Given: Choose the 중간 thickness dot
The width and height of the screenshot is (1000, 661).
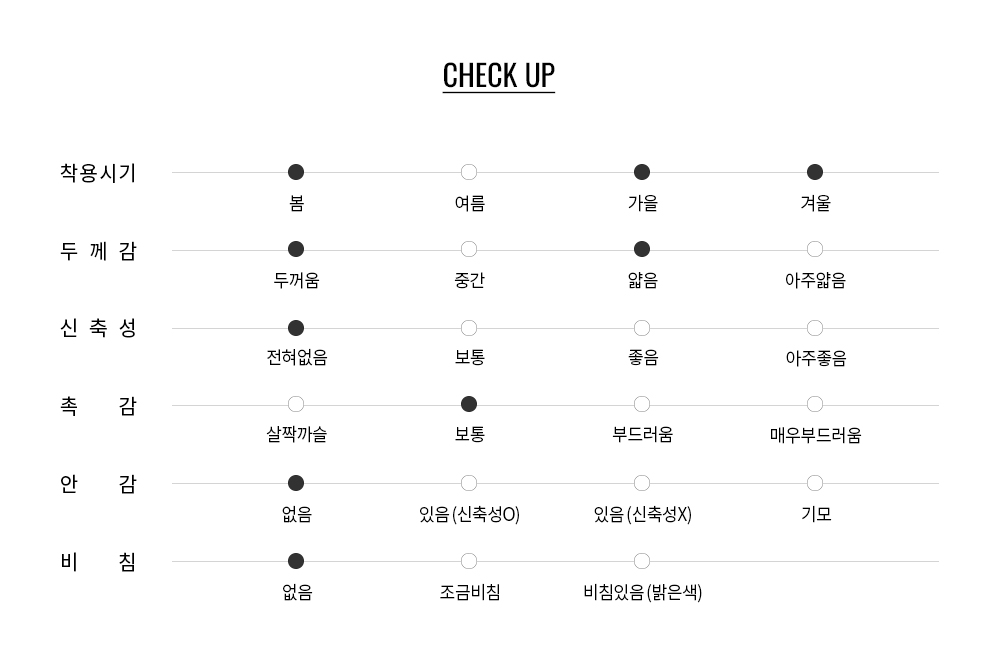Looking at the screenshot, I should (x=469, y=249).
